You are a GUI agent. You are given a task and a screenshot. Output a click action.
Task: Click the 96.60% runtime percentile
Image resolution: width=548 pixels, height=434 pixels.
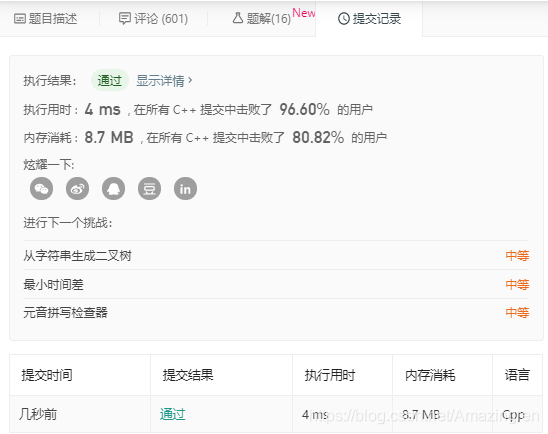click(304, 109)
